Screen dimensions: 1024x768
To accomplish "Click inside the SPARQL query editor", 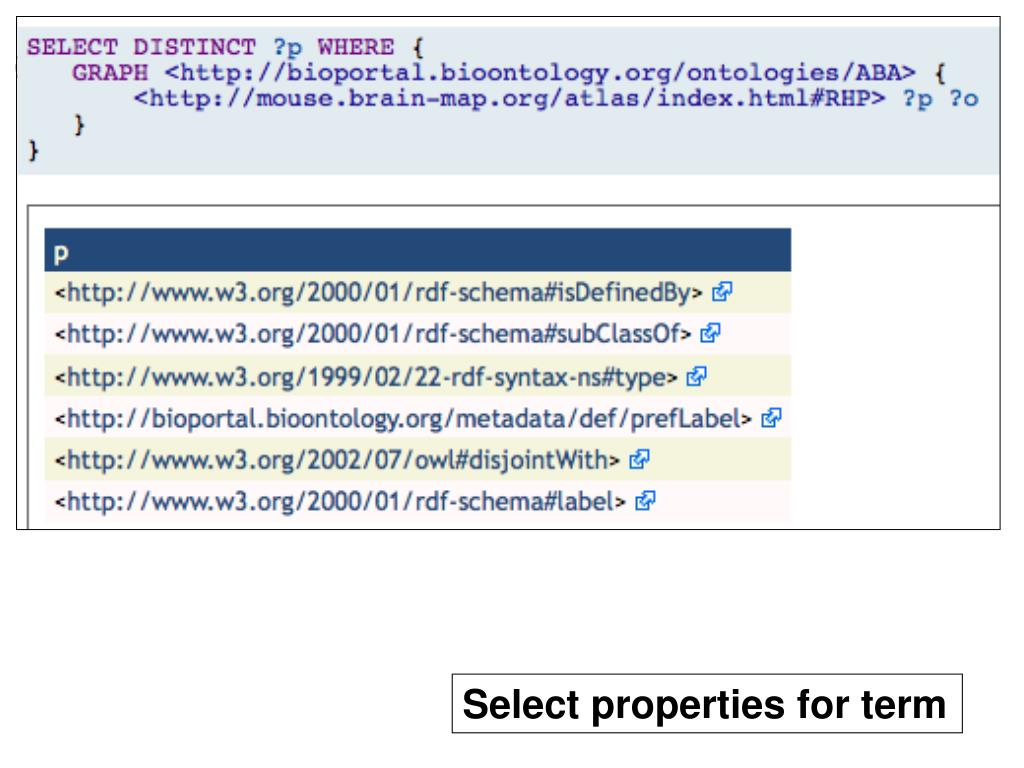I will point(509,100).
